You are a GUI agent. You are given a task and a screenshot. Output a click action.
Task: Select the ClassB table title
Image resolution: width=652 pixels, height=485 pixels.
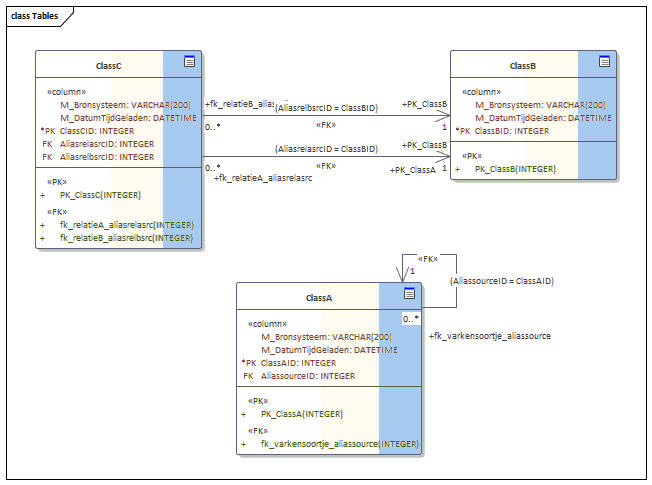tap(522, 66)
